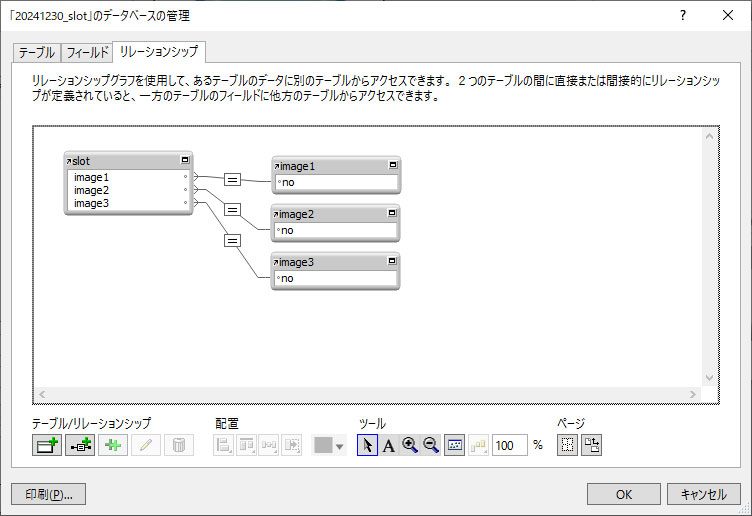The width and height of the screenshot is (752, 516).
Task: Create a new relationship
Action: 80,445
